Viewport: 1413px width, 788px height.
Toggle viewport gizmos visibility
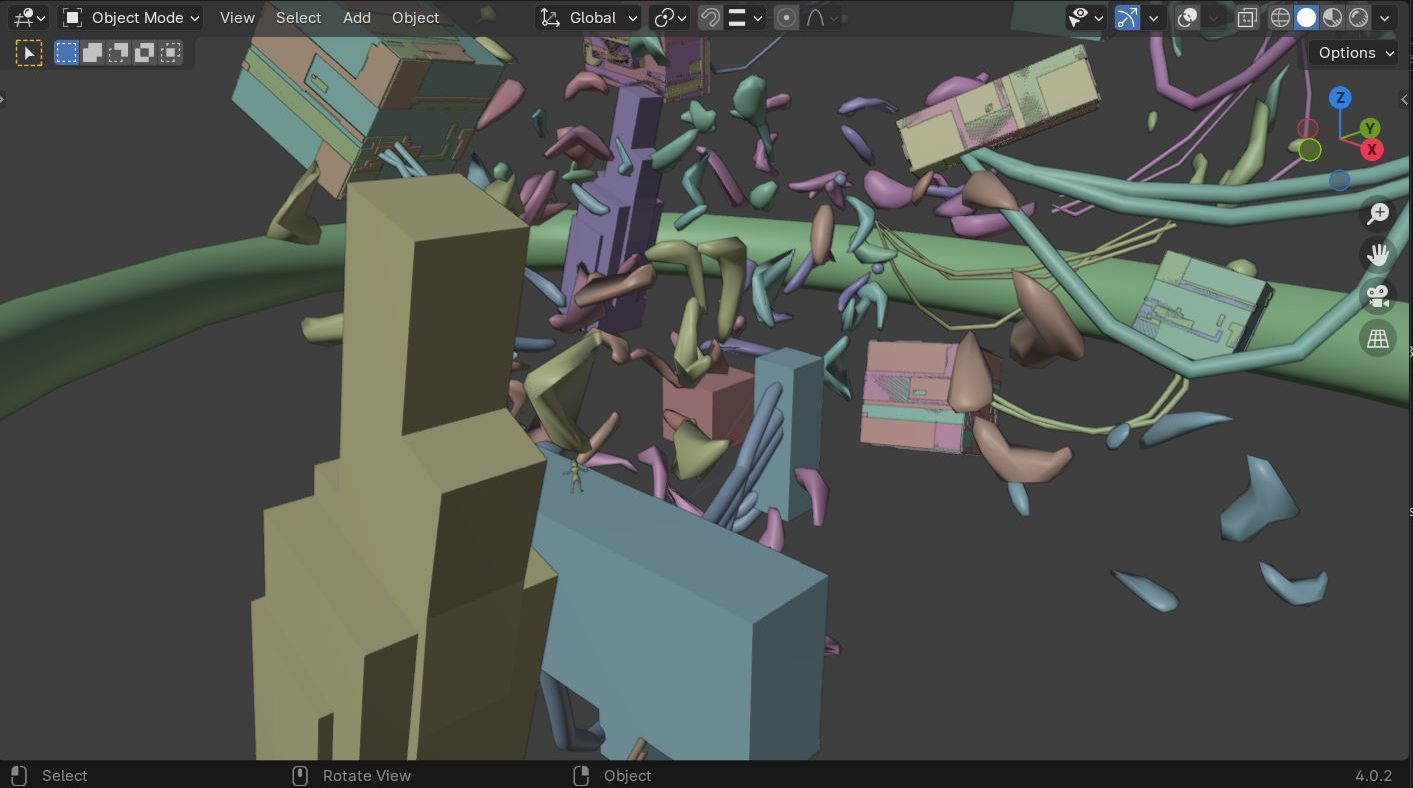tap(1127, 18)
